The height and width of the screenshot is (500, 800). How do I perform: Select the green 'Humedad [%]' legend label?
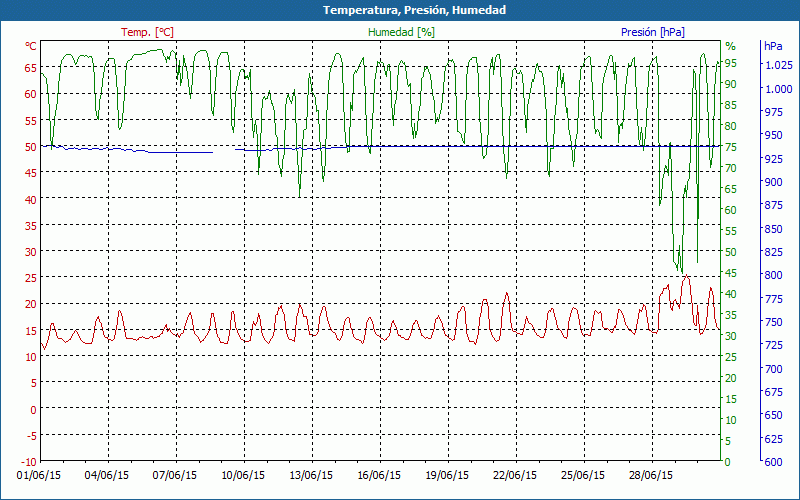click(x=401, y=32)
